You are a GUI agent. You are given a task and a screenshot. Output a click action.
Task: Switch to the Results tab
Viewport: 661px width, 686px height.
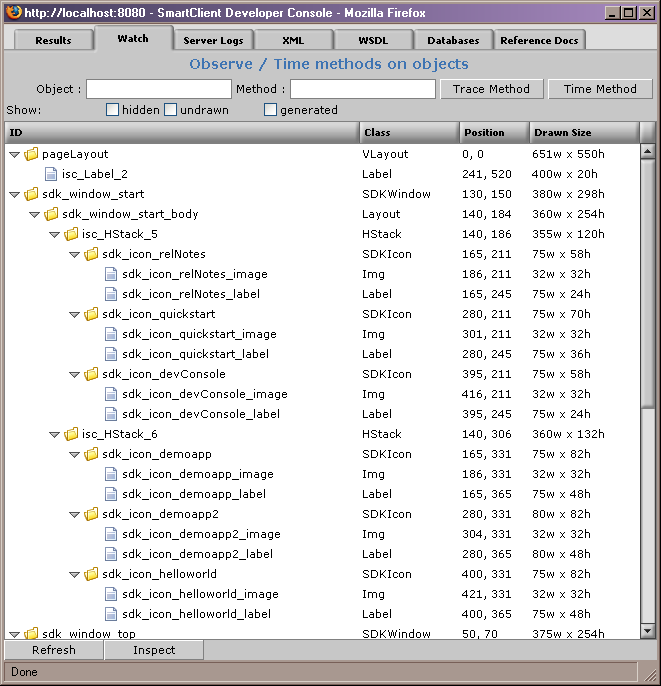[53, 40]
